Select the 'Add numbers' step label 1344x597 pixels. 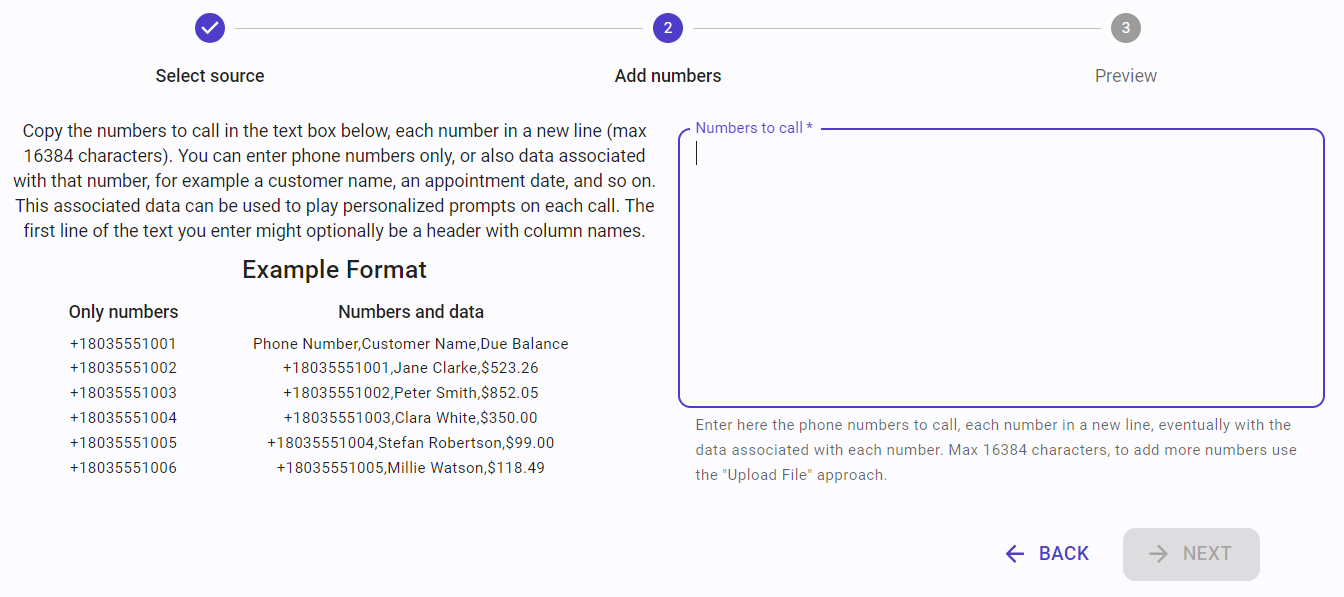[x=668, y=76]
